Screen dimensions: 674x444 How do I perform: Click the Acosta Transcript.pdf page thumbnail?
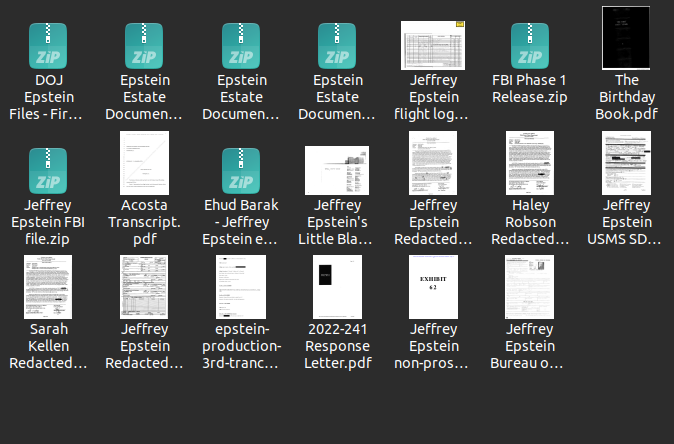(x=144, y=163)
